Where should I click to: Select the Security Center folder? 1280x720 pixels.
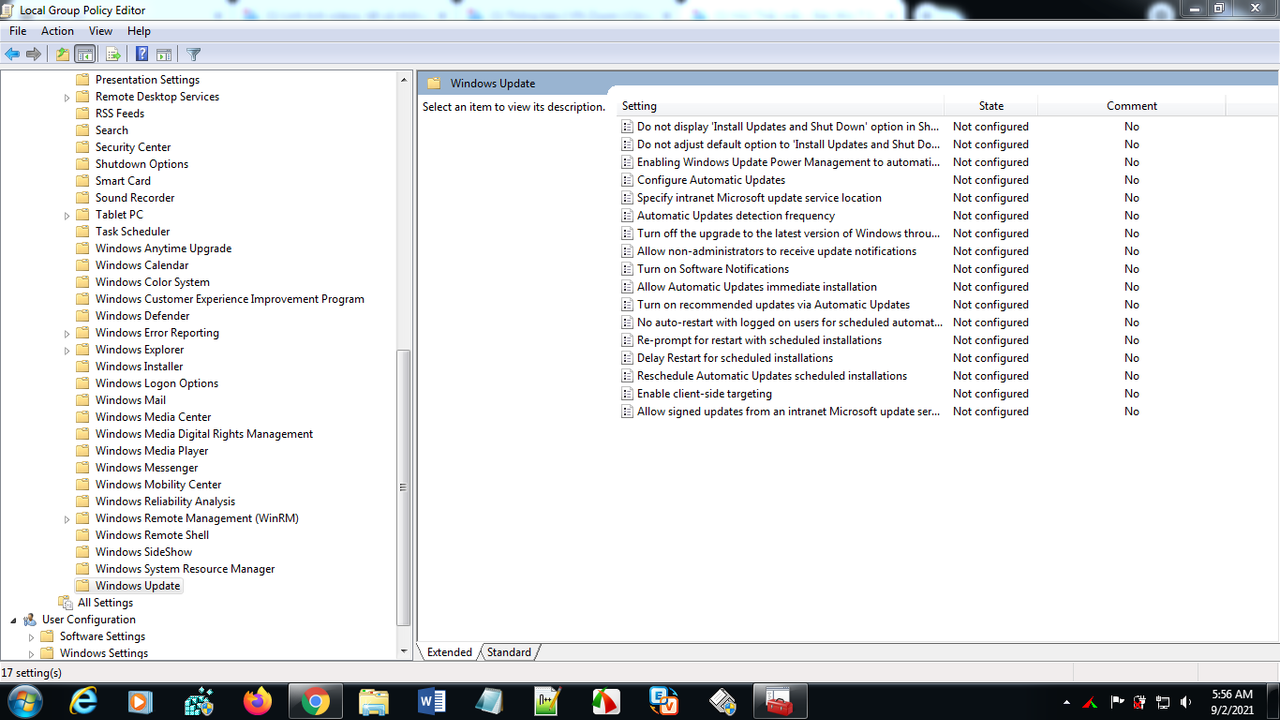click(x=133, y=147)
